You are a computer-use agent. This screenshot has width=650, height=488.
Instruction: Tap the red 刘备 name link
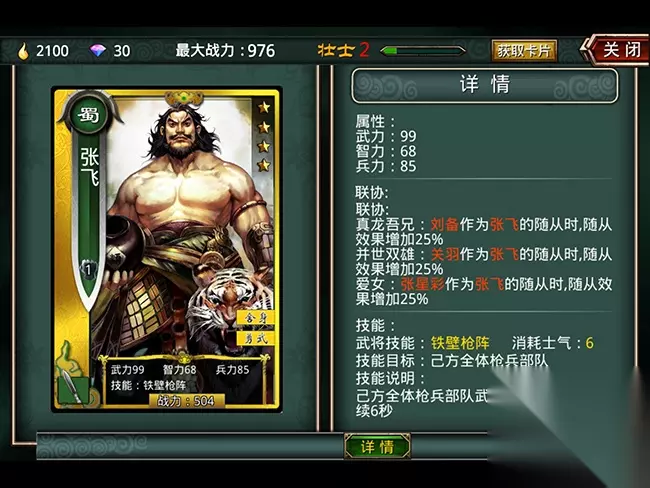444,225
